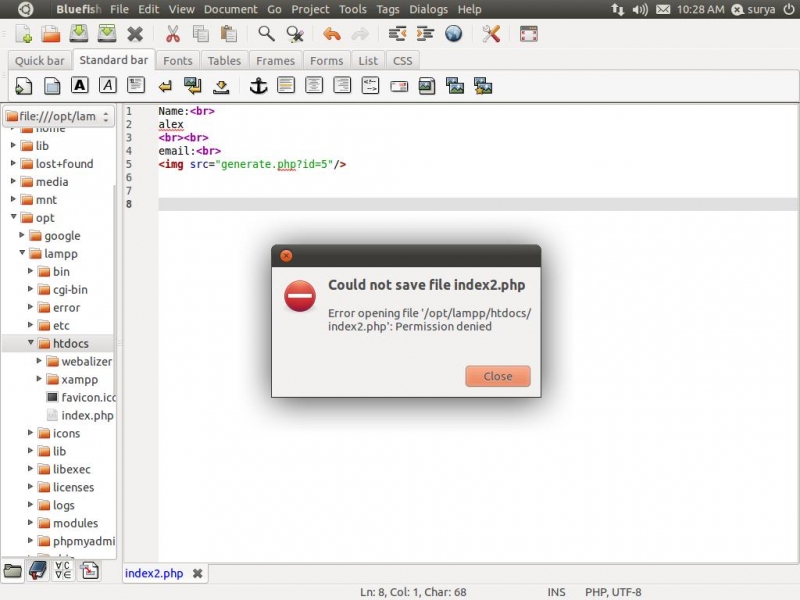
Task: Expand the webalizer folder
Action: [x=40, y=361]
